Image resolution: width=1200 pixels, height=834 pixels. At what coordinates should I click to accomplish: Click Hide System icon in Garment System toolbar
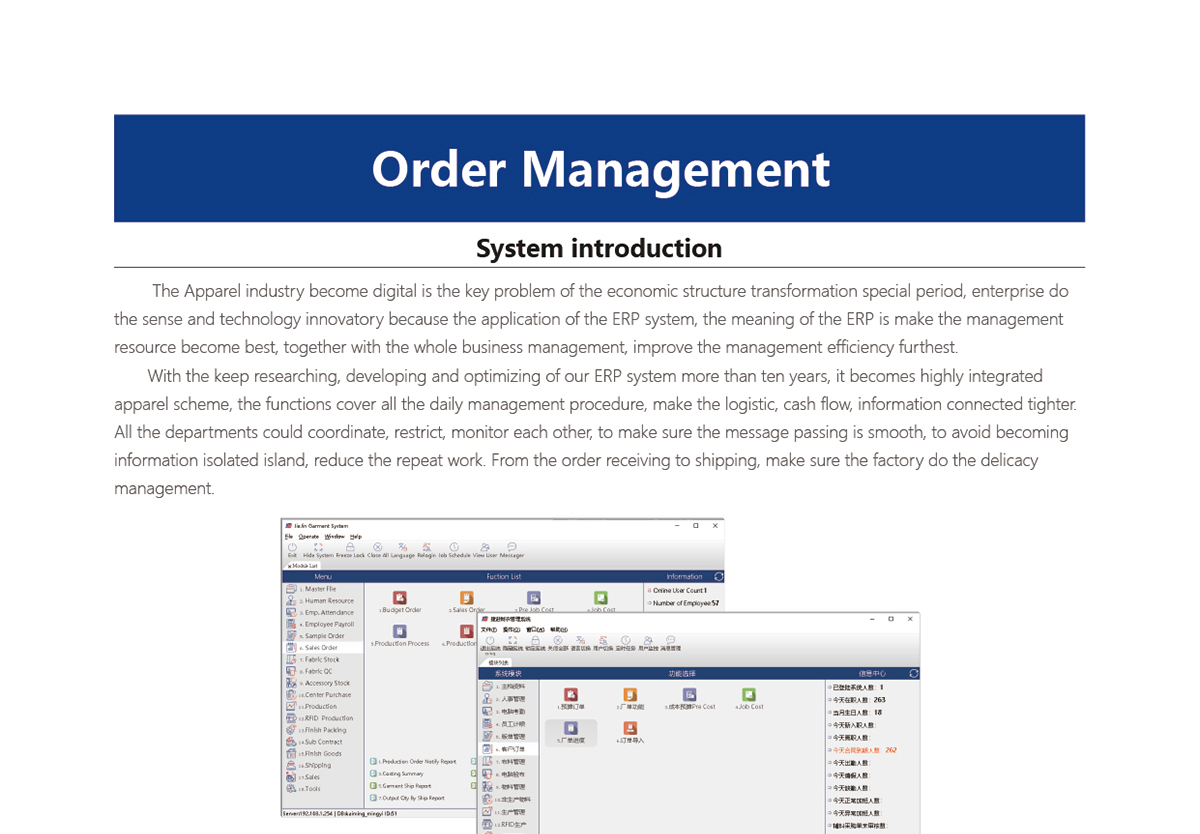coord(318,547)
